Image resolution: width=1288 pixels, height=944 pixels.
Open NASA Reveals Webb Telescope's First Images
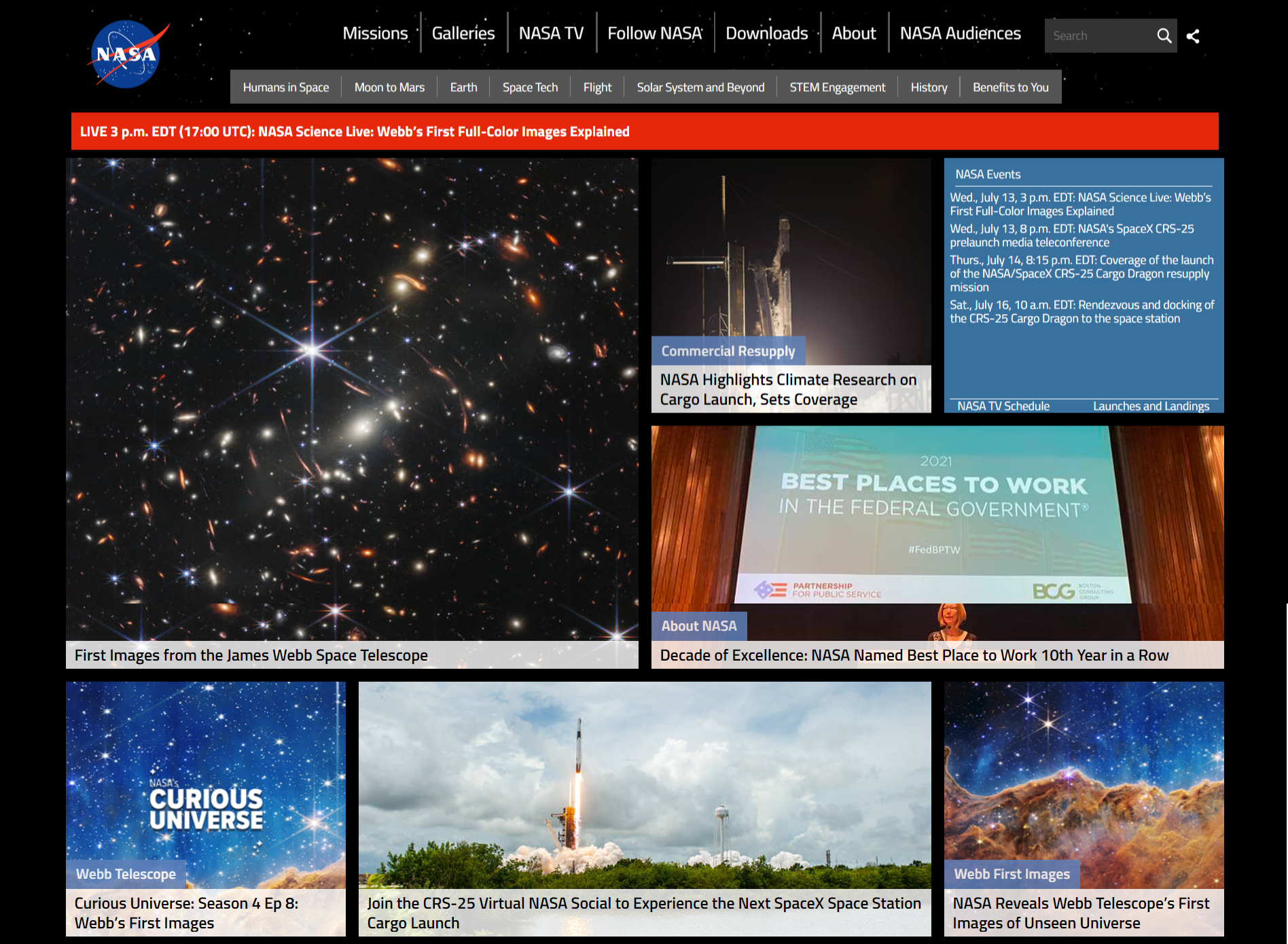click(x=1081, y=913)
